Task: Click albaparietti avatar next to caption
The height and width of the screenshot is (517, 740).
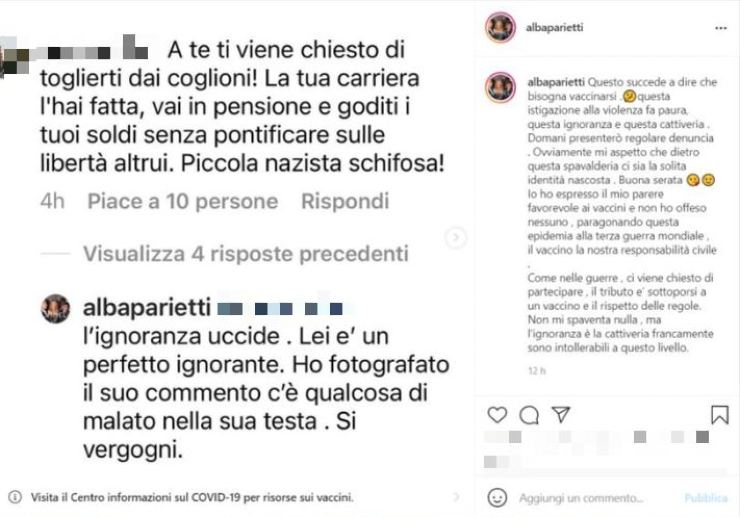Action: point(501,87)
